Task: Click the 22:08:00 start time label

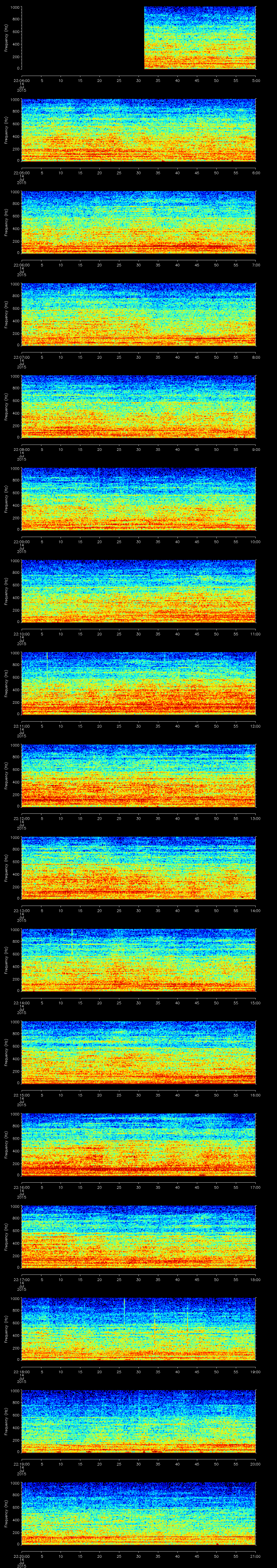Action: pos(21,449)
